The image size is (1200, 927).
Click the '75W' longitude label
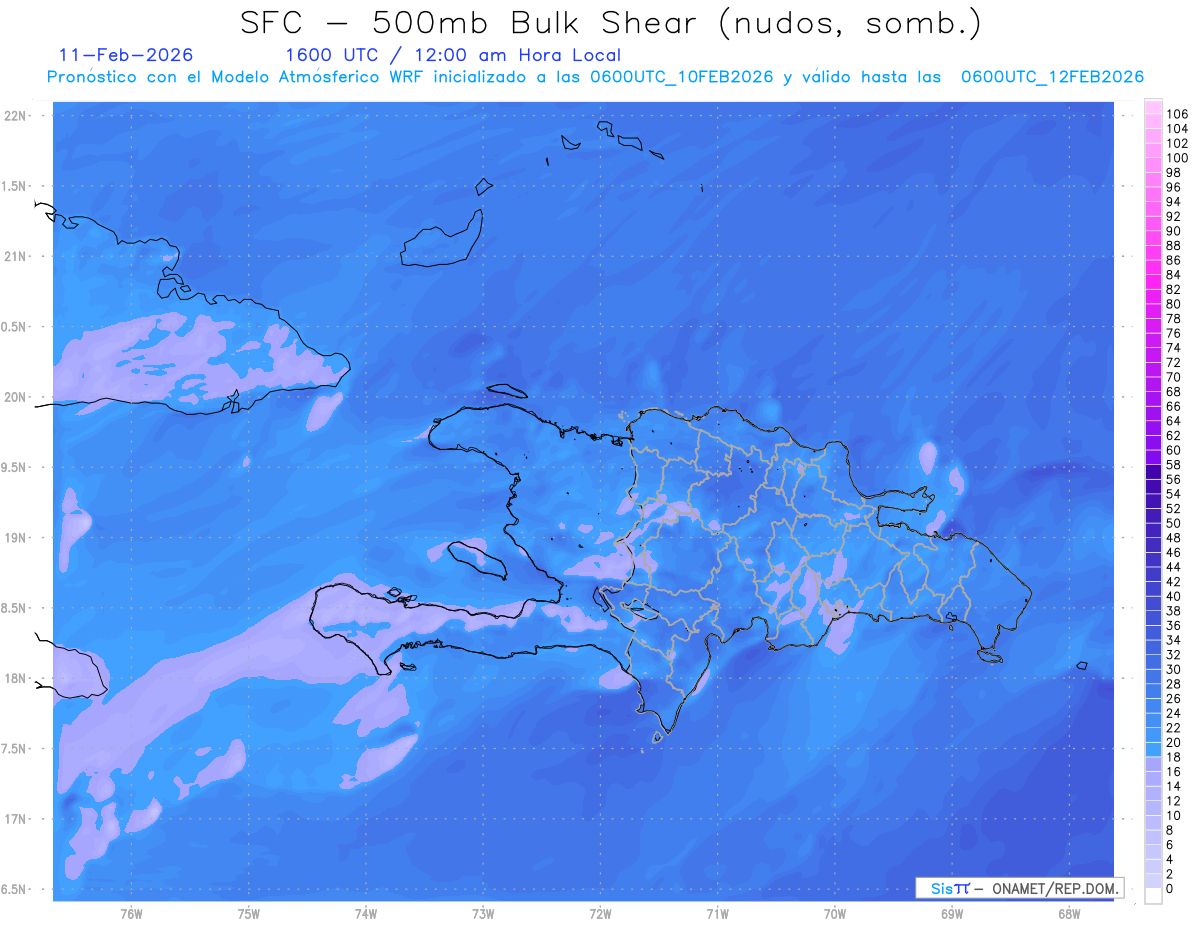tap(249, 913)
